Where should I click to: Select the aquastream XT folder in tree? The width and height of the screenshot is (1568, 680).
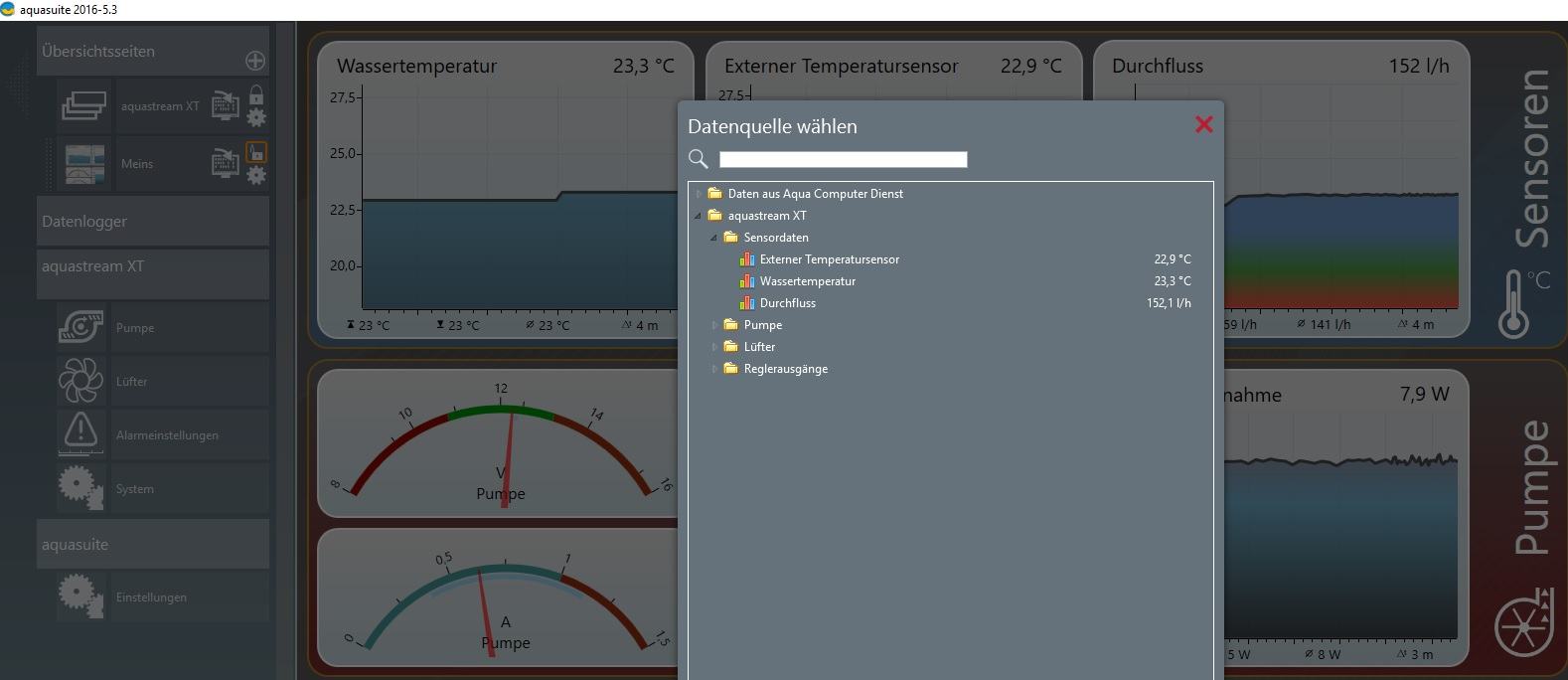[x=767, y=216]
